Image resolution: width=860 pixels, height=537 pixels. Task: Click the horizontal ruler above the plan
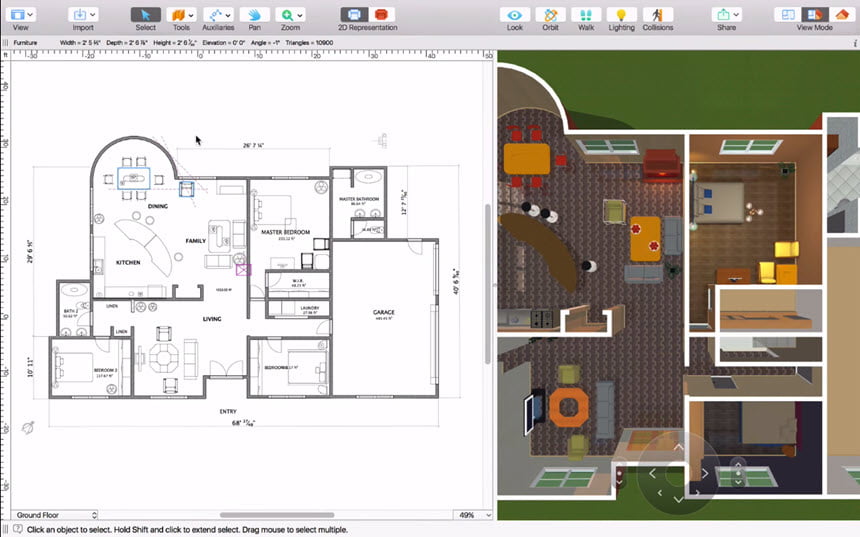click(x=252, y=55)
